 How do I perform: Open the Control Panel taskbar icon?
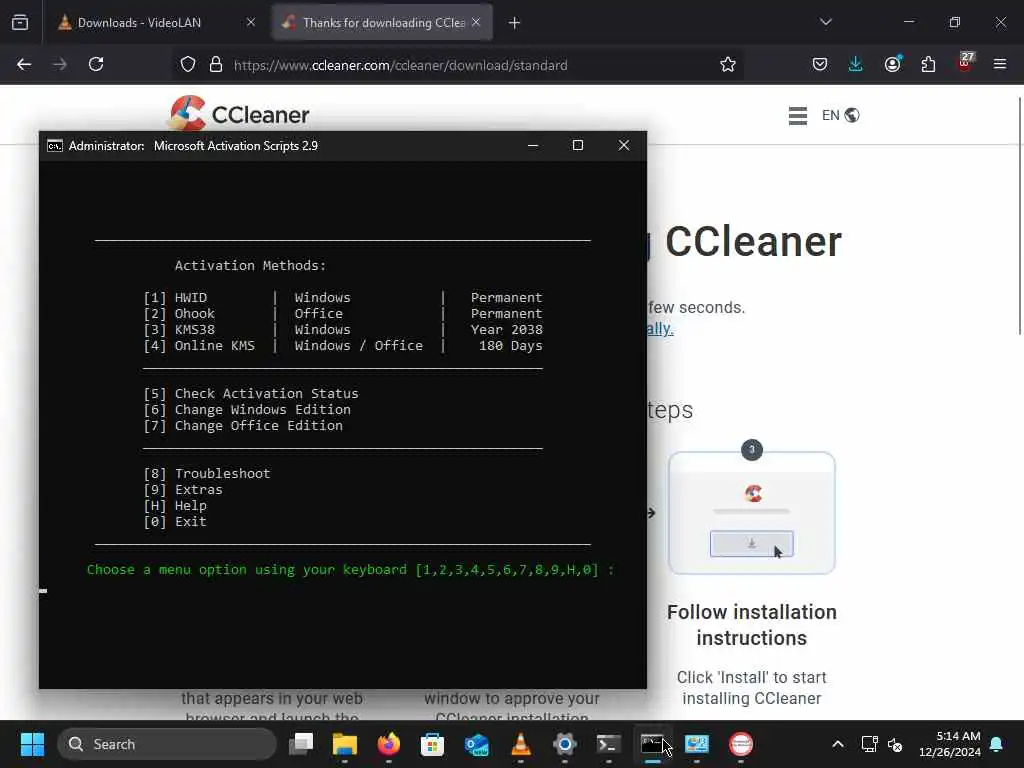tap(697, 744)
